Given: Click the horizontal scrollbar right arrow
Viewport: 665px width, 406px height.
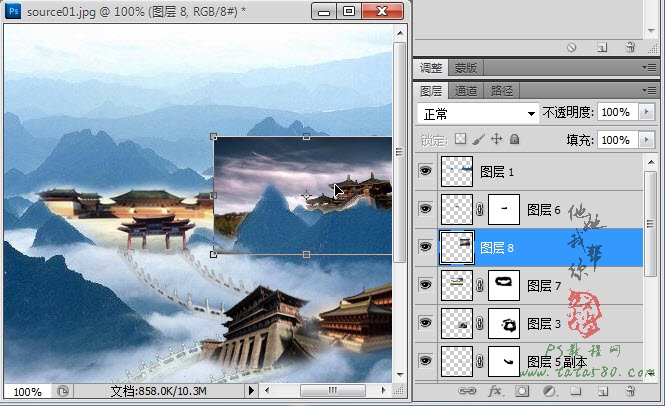Looking at the screenshot, I should (383, 390).
